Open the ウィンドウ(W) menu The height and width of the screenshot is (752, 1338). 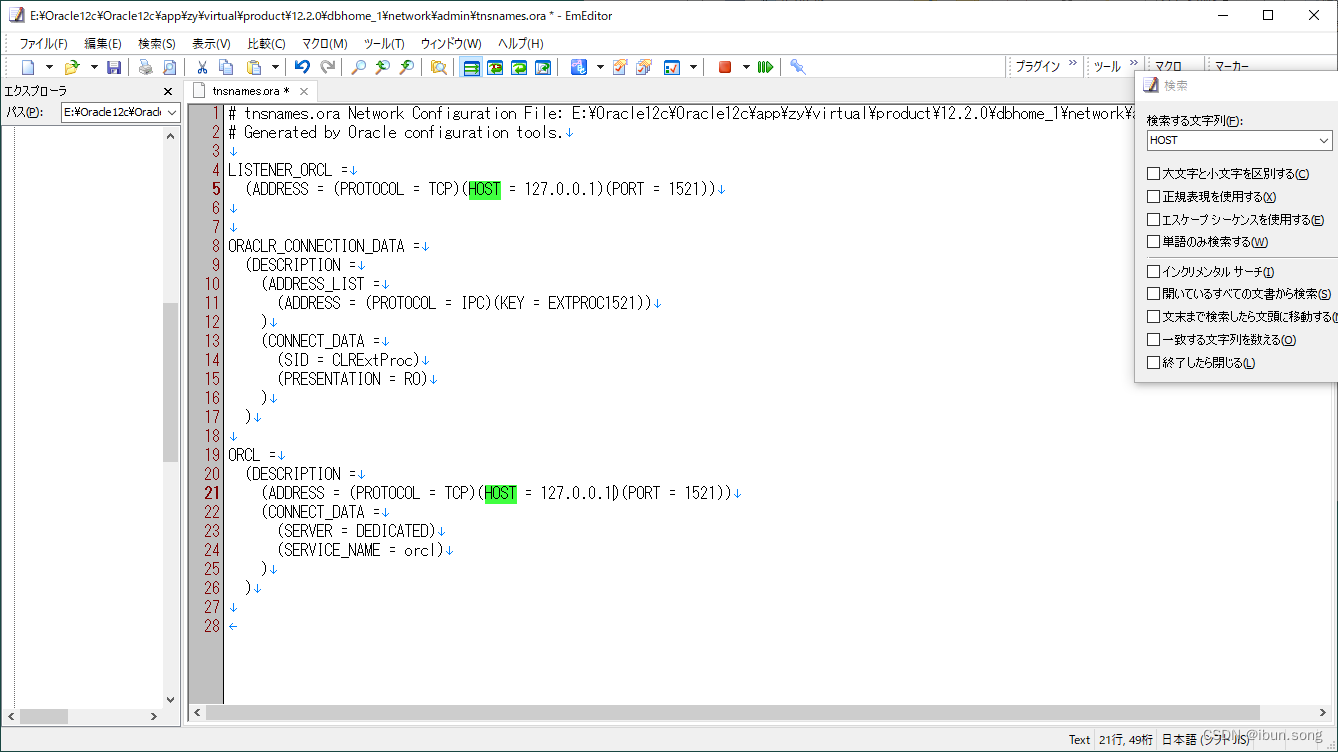tap(451, 43)
